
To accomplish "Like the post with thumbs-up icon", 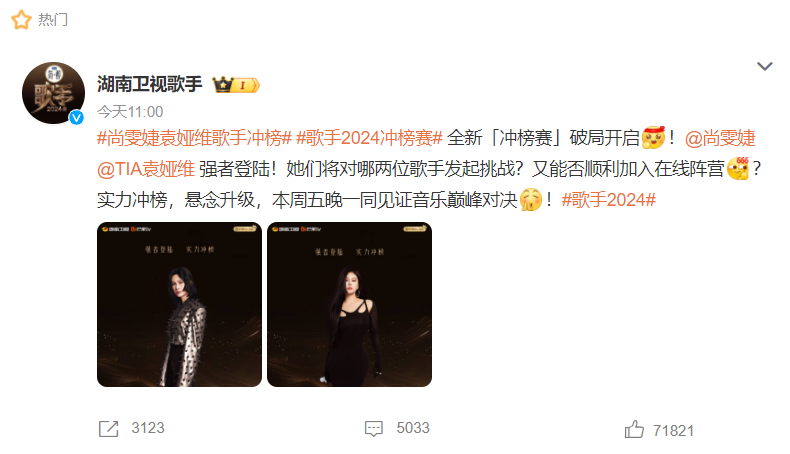I will pyautogui.click(x=634, y=430).
